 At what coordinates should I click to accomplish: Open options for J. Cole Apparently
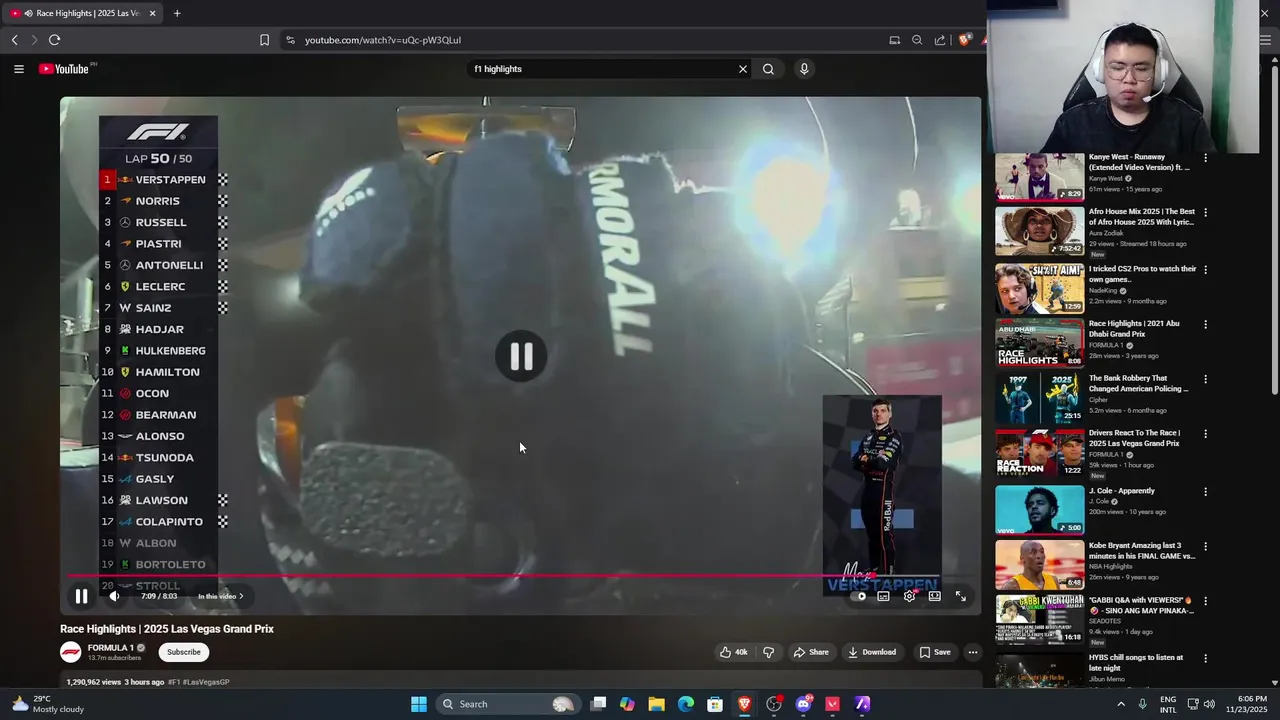1205,491
